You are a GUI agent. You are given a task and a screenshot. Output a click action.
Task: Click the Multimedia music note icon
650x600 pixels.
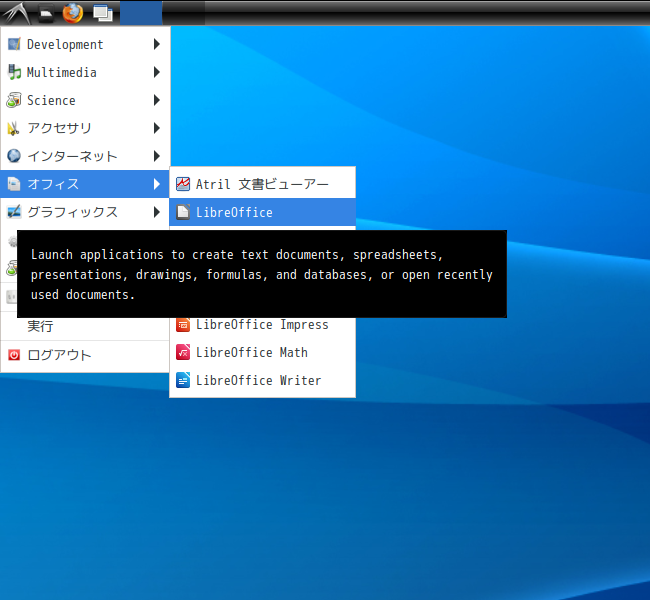(x=14, y=72)
